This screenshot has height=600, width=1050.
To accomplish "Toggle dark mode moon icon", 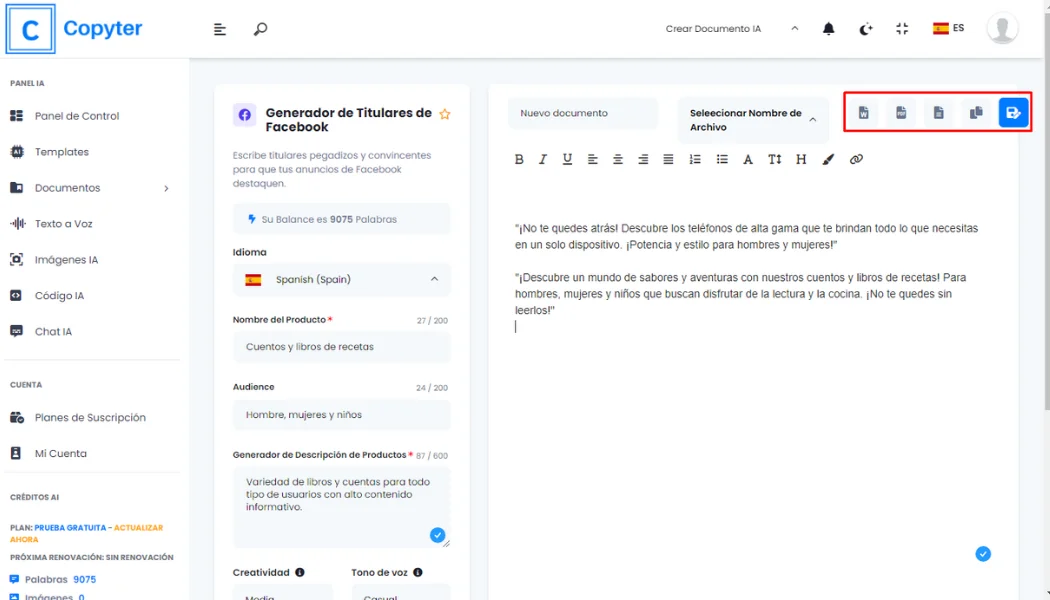I will (x=865, y=29).
